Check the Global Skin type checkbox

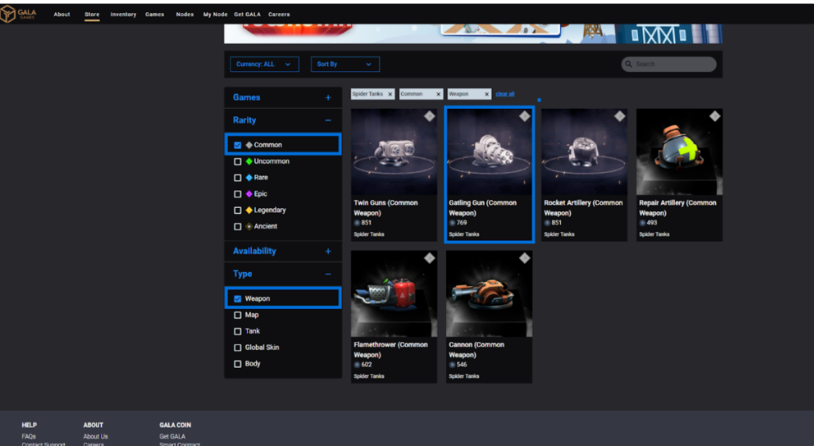point(237,347)
